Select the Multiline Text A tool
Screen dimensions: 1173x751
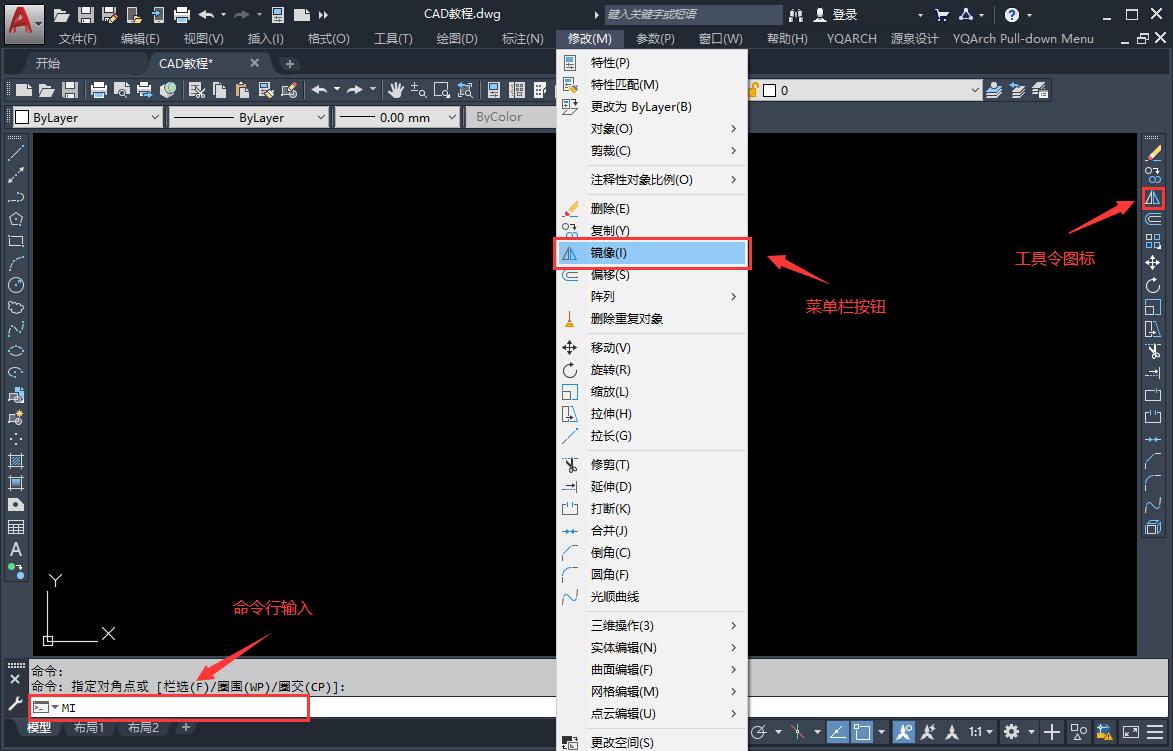coord(16,549)
